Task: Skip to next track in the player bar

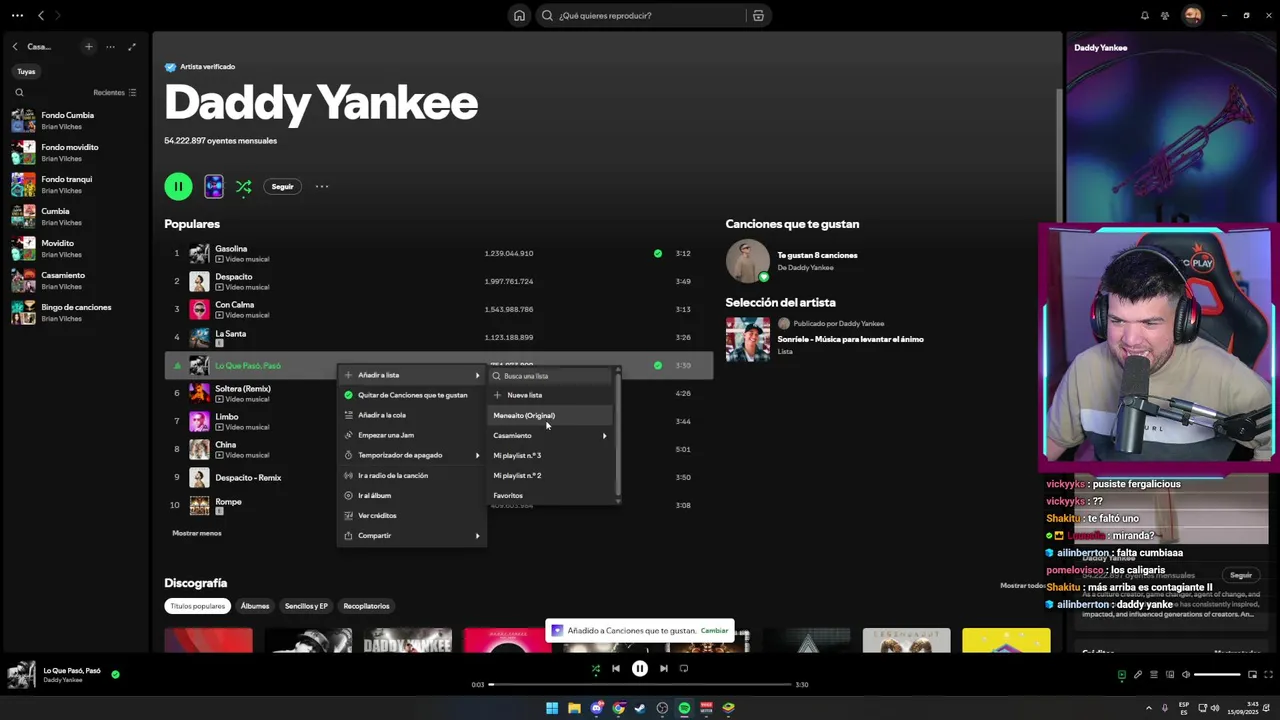Action: (x=663, y=668)
